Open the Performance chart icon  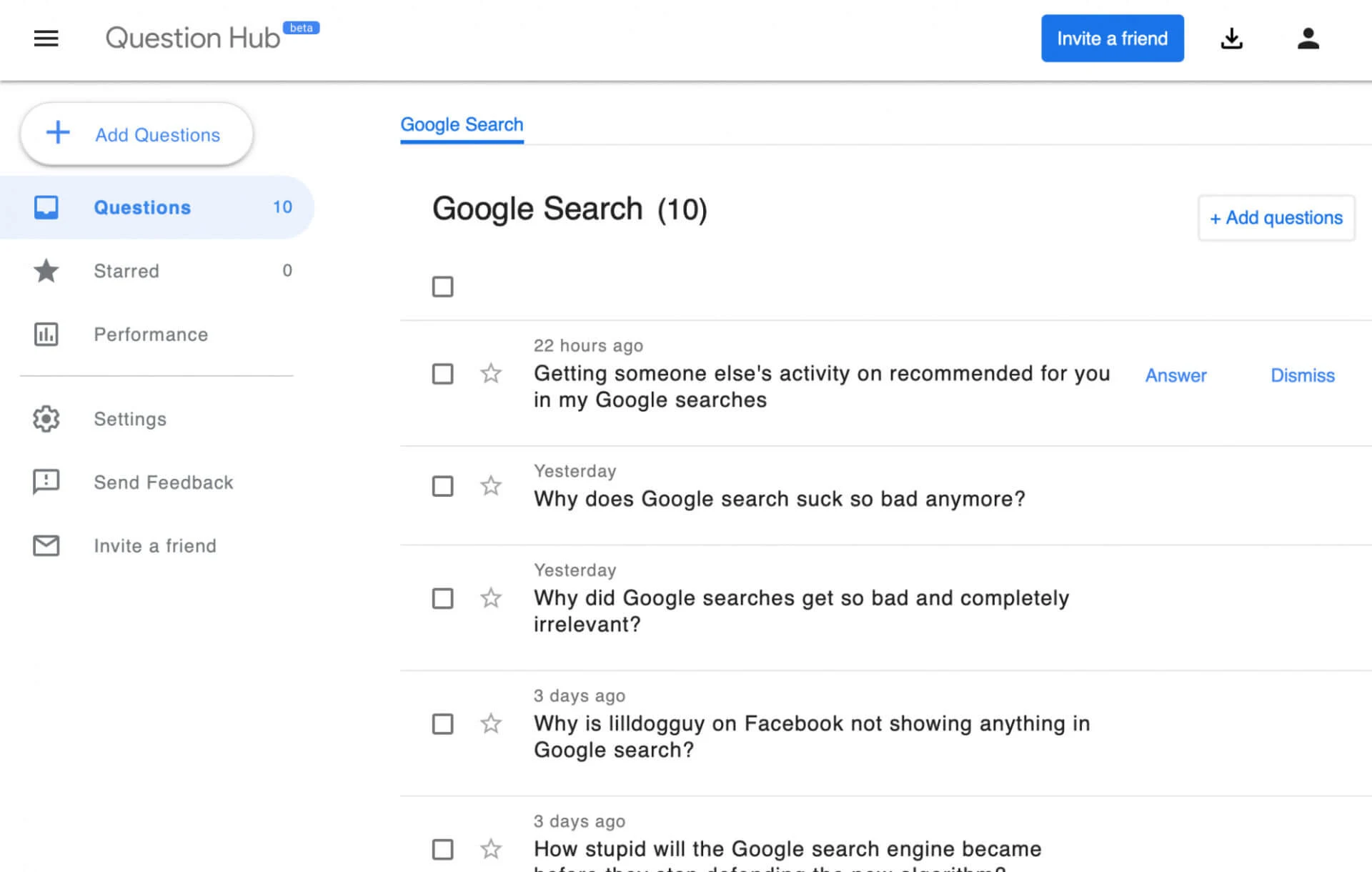pyautogui.click(x=46, y=334)
